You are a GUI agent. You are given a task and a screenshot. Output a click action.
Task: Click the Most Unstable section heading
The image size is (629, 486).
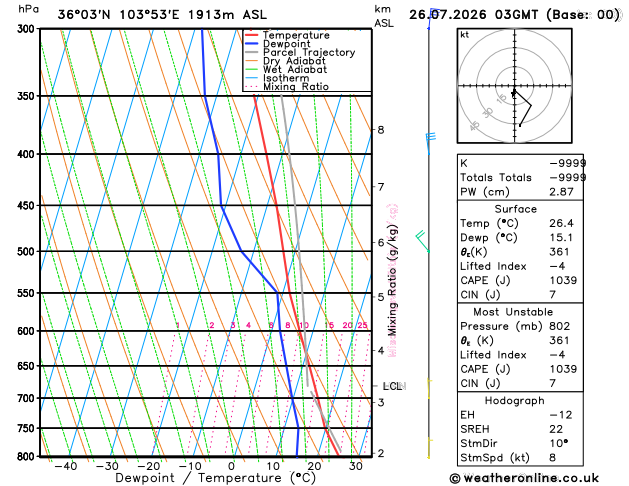point(513,312)
